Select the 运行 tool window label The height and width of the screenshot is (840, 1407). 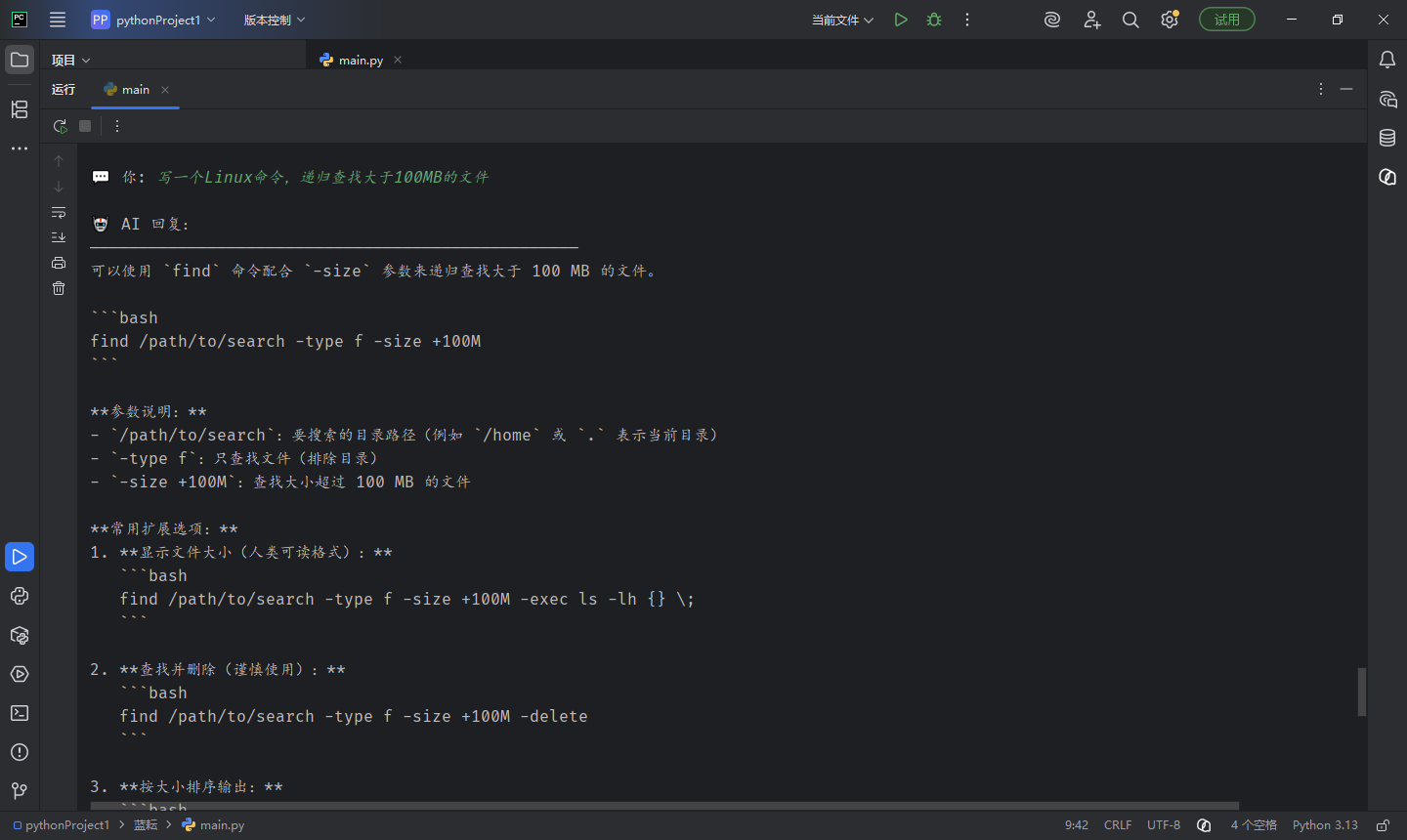coord(64,89)
